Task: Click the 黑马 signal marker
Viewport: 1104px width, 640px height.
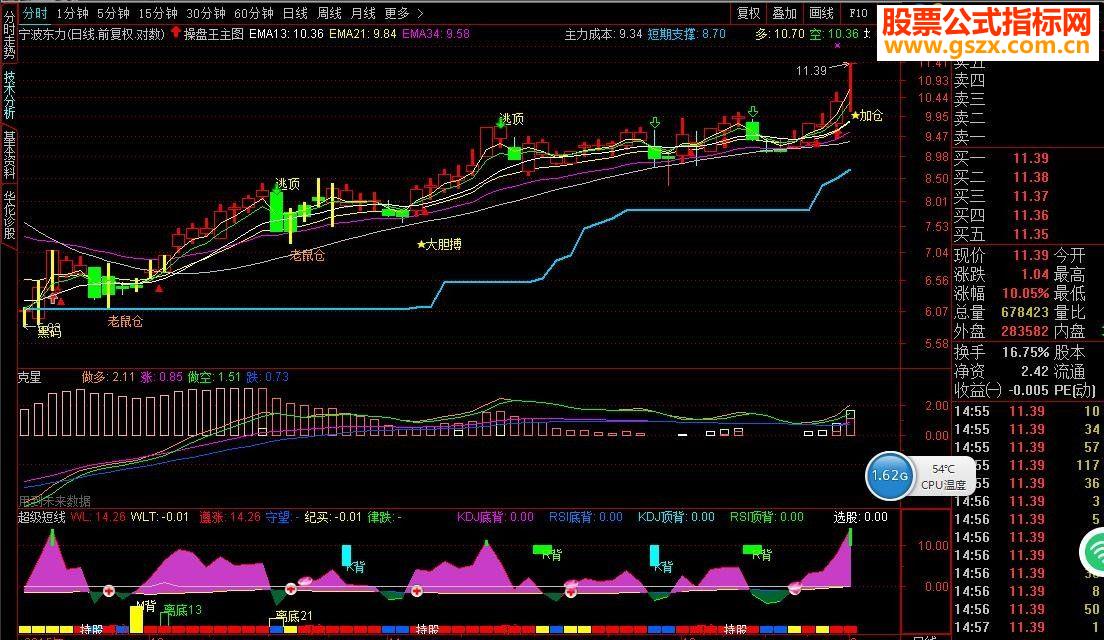Action: click(49, 332)
